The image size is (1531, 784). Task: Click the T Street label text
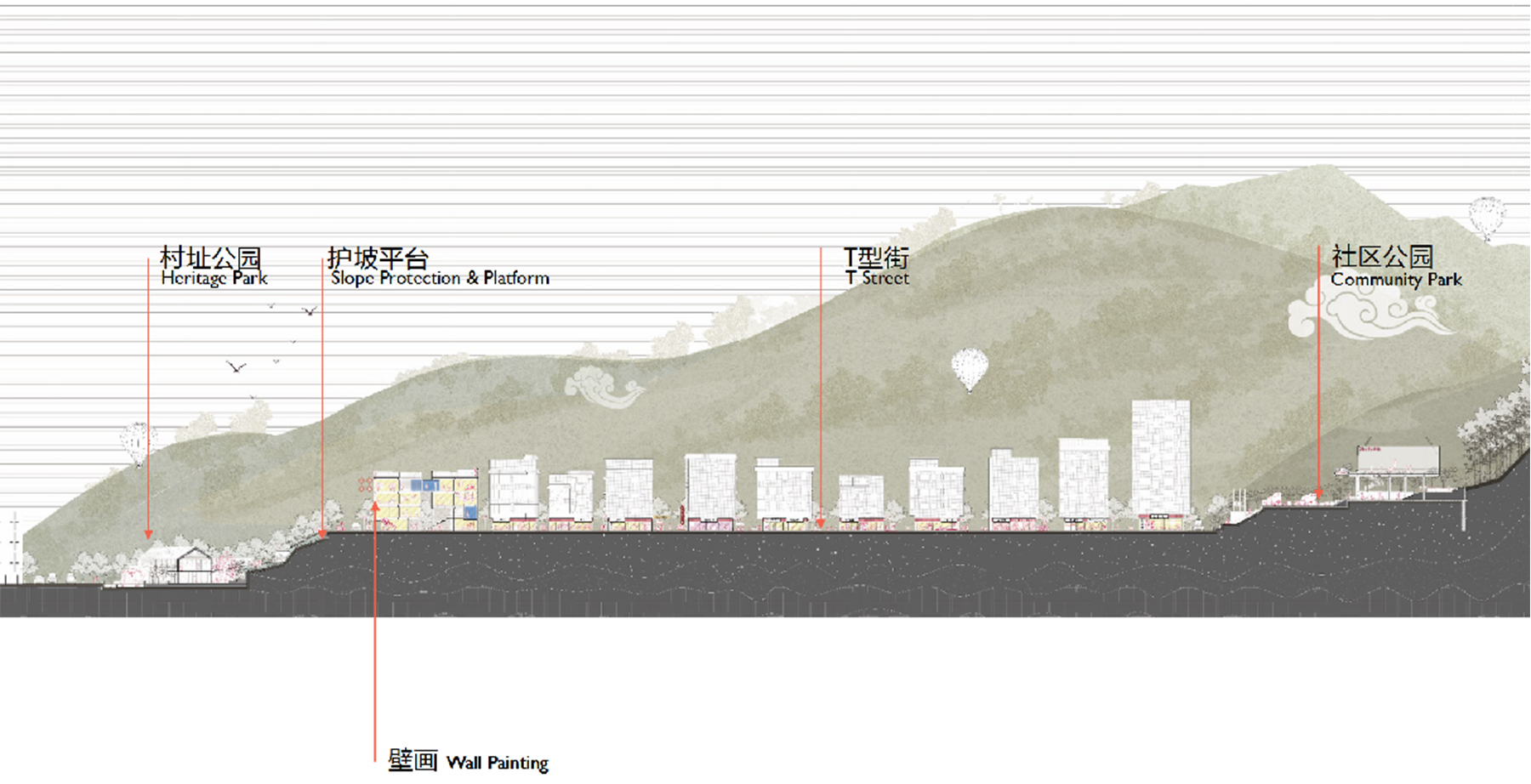(877, 278)
